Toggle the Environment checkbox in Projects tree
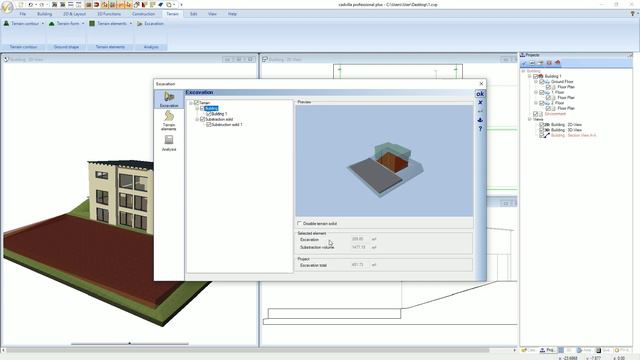This screenshot has height=360, width=640. (x=536, y=114)
